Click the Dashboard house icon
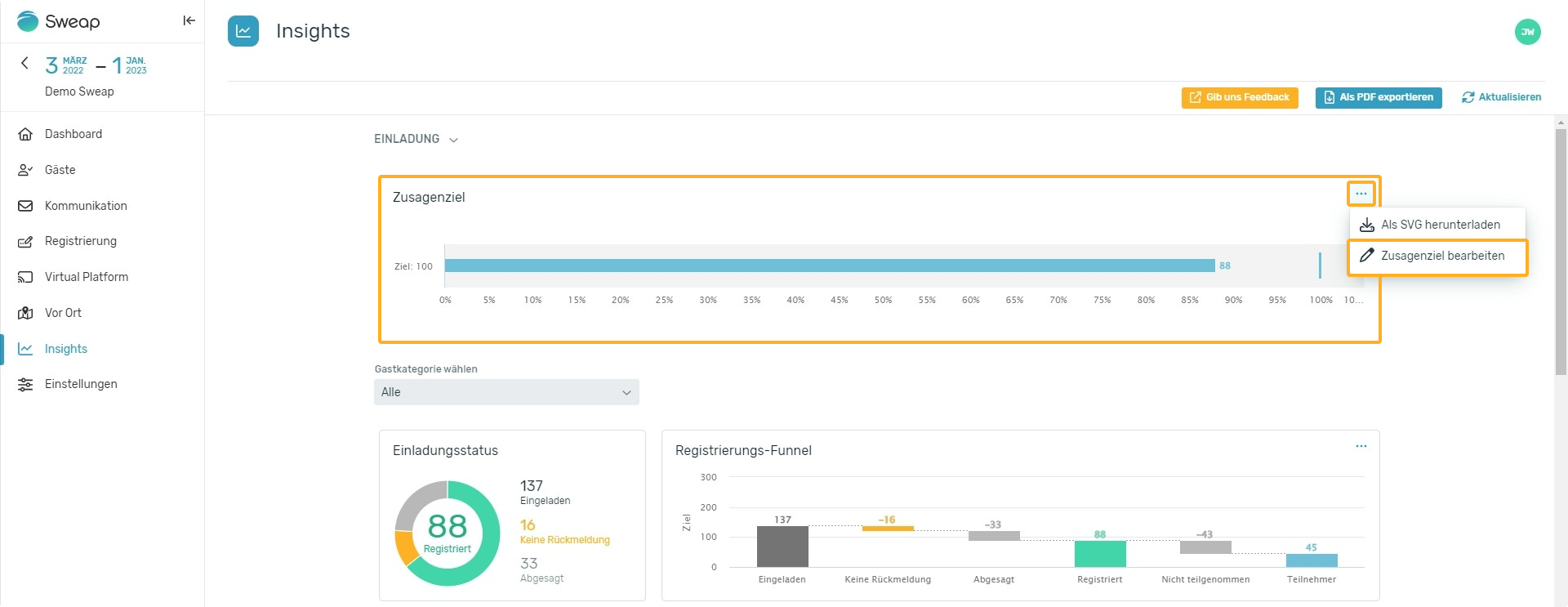This screenshot has width=1568, height=607. [25, 134]
